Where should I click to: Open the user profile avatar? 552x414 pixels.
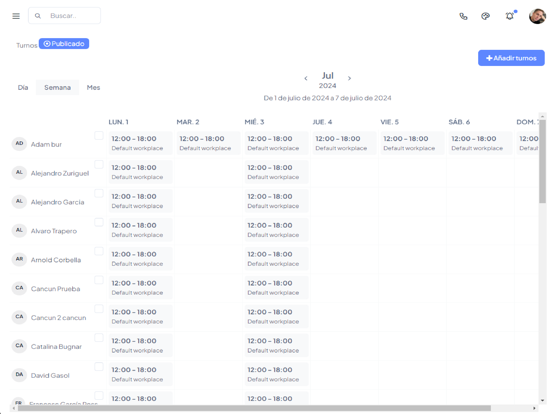537,16
